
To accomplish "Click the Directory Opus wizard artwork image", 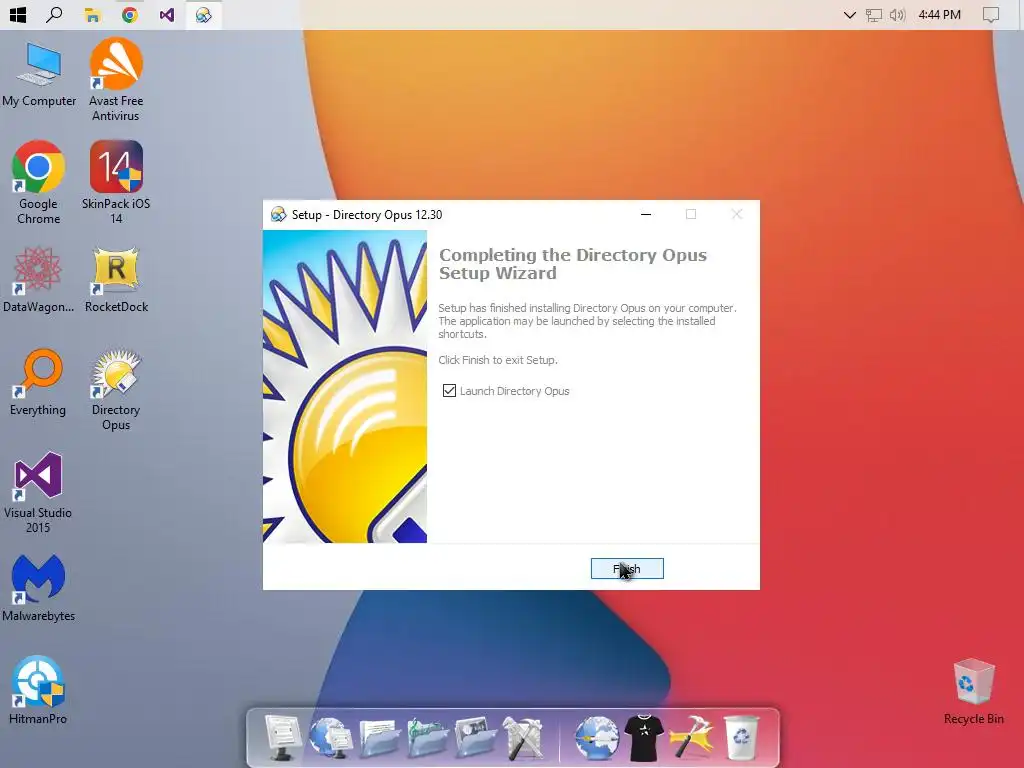I will coord(345,387).
